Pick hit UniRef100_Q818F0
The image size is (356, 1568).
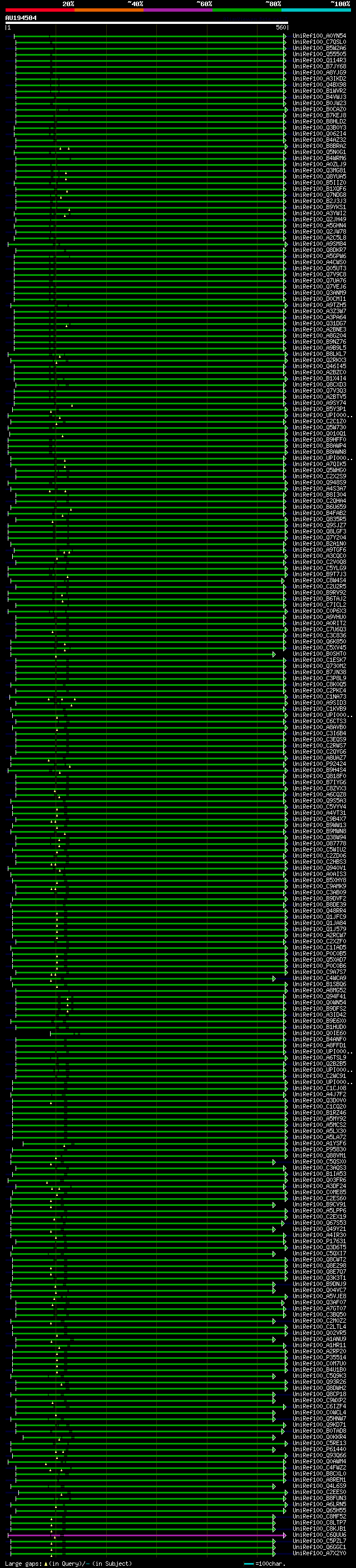click(x=319, y=776)
